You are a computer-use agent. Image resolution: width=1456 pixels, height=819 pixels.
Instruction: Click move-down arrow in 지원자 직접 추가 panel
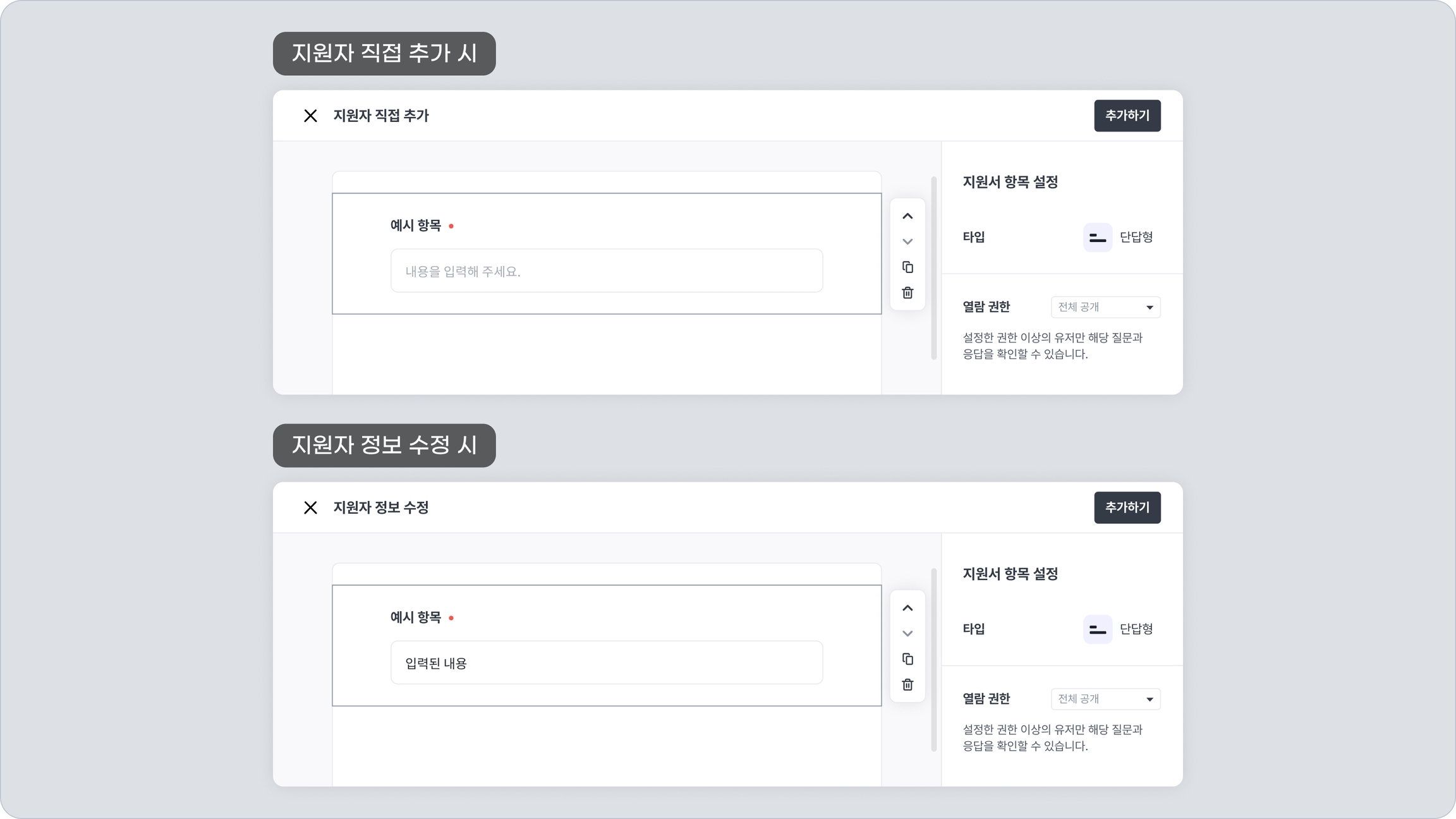pyautogui.click(x=907, y=241)
